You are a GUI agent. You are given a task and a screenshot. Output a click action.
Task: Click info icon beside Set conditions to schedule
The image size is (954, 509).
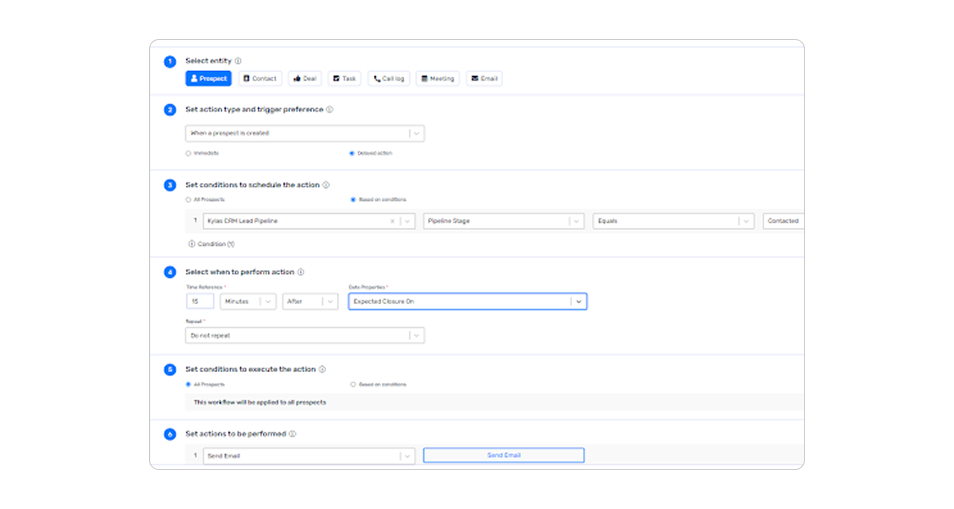coord(326,185)
